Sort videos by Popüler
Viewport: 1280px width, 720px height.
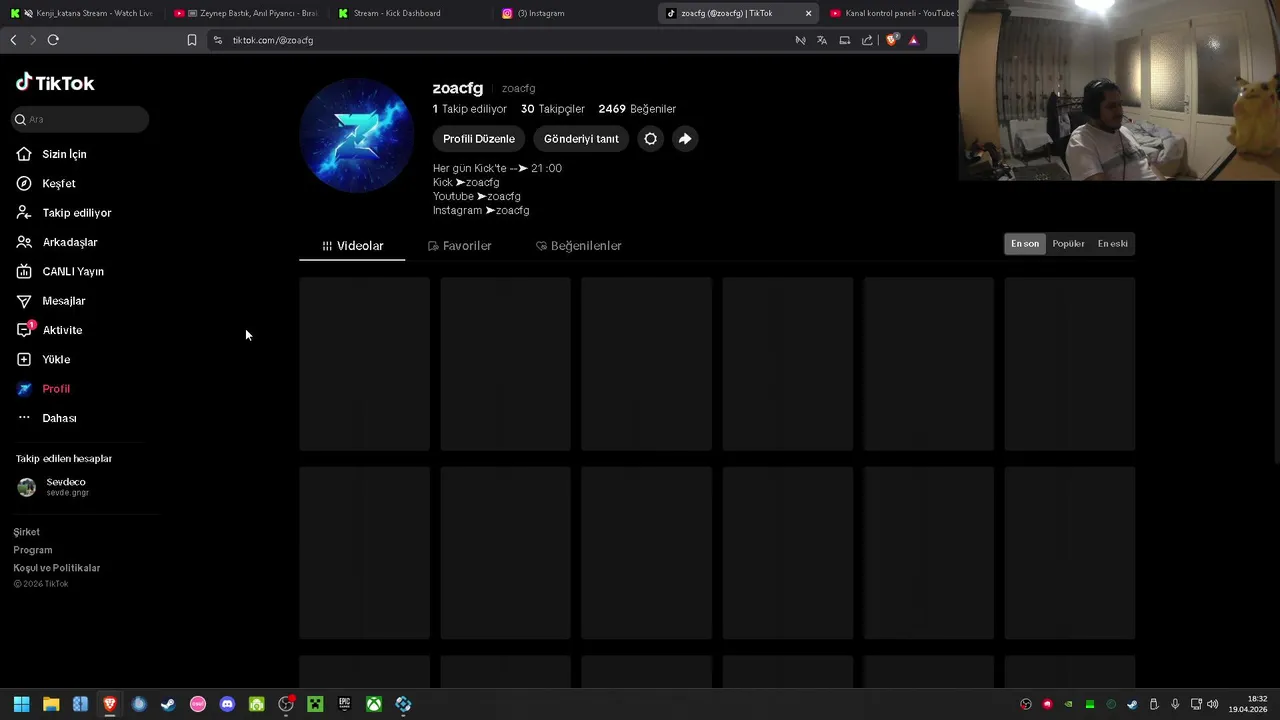click(1068, 244)
